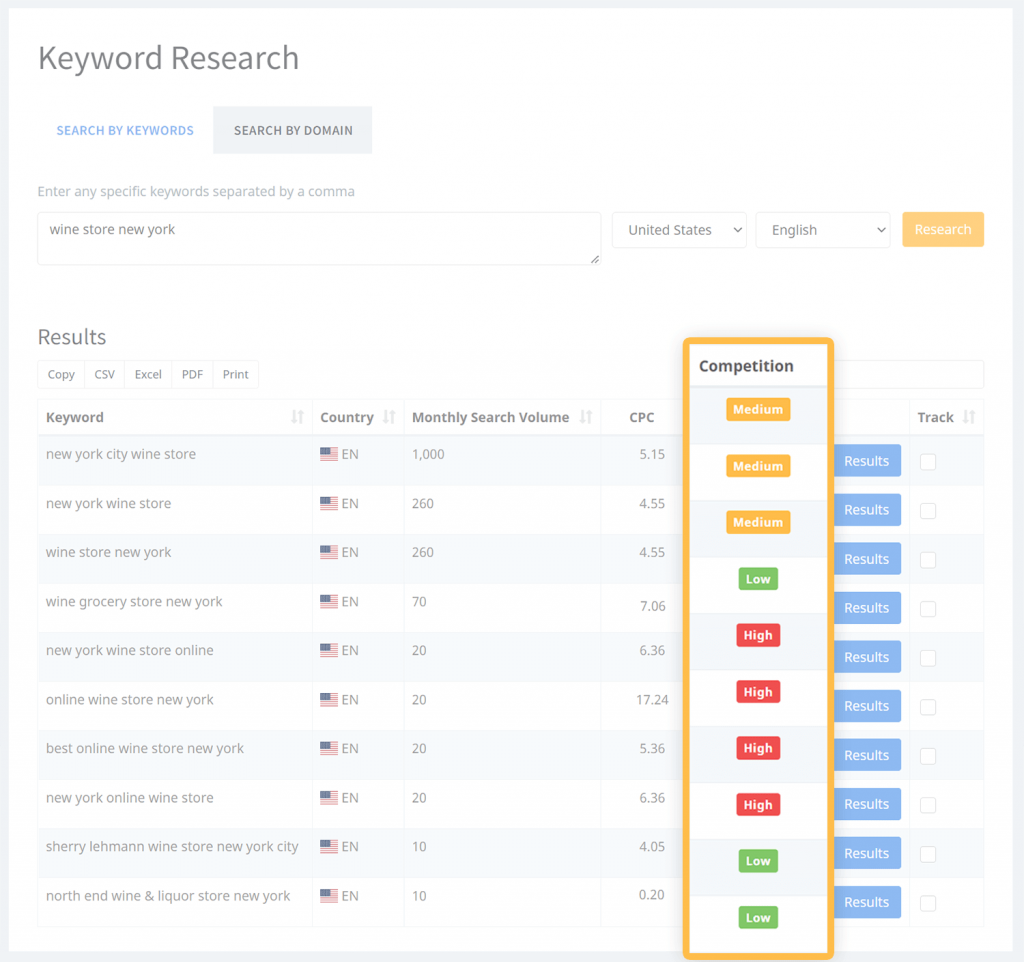Enable tracking for wine grocery store new york
Image resolution: width=1024 pixels, height=962 pixels.
(x=928, y=608)
